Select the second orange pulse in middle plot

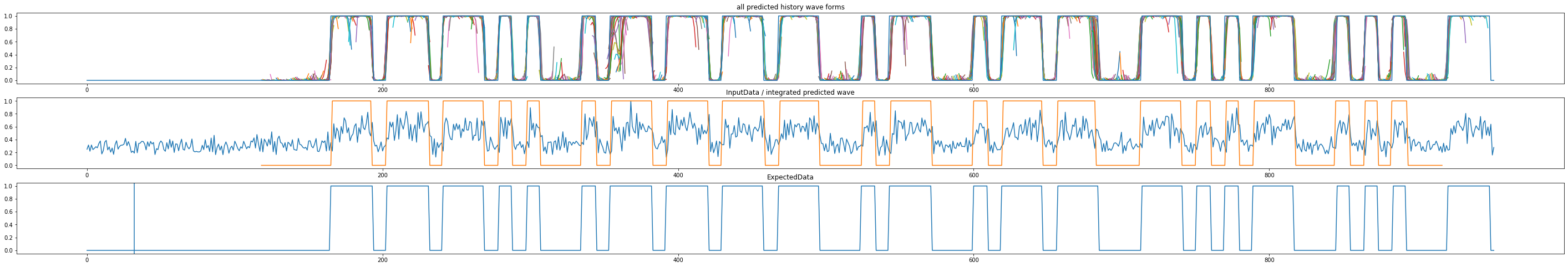407,101
